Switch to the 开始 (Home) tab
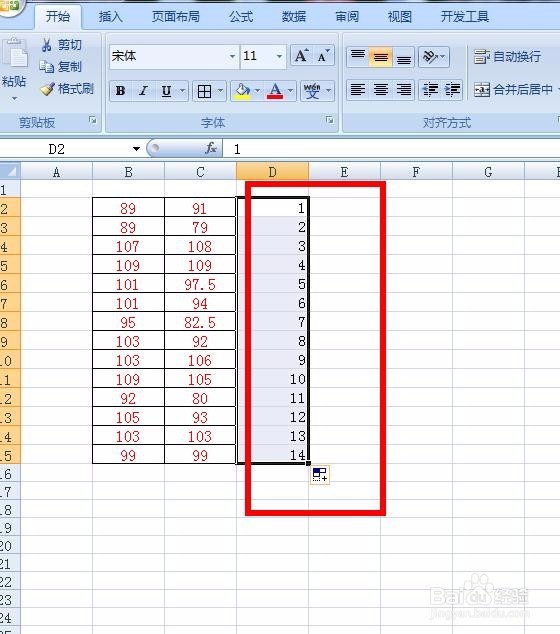560x634 pixels. 57,17
